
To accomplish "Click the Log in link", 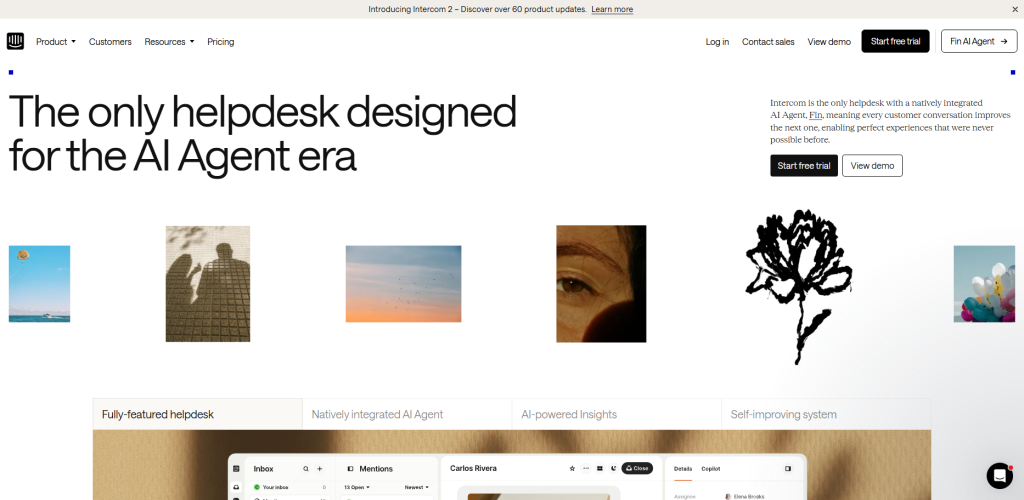I will click(x=717, y=41).
